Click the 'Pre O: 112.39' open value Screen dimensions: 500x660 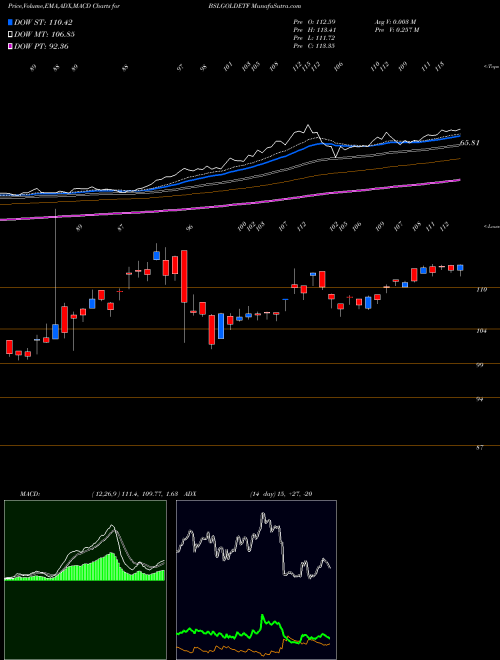tap(314, 22)
